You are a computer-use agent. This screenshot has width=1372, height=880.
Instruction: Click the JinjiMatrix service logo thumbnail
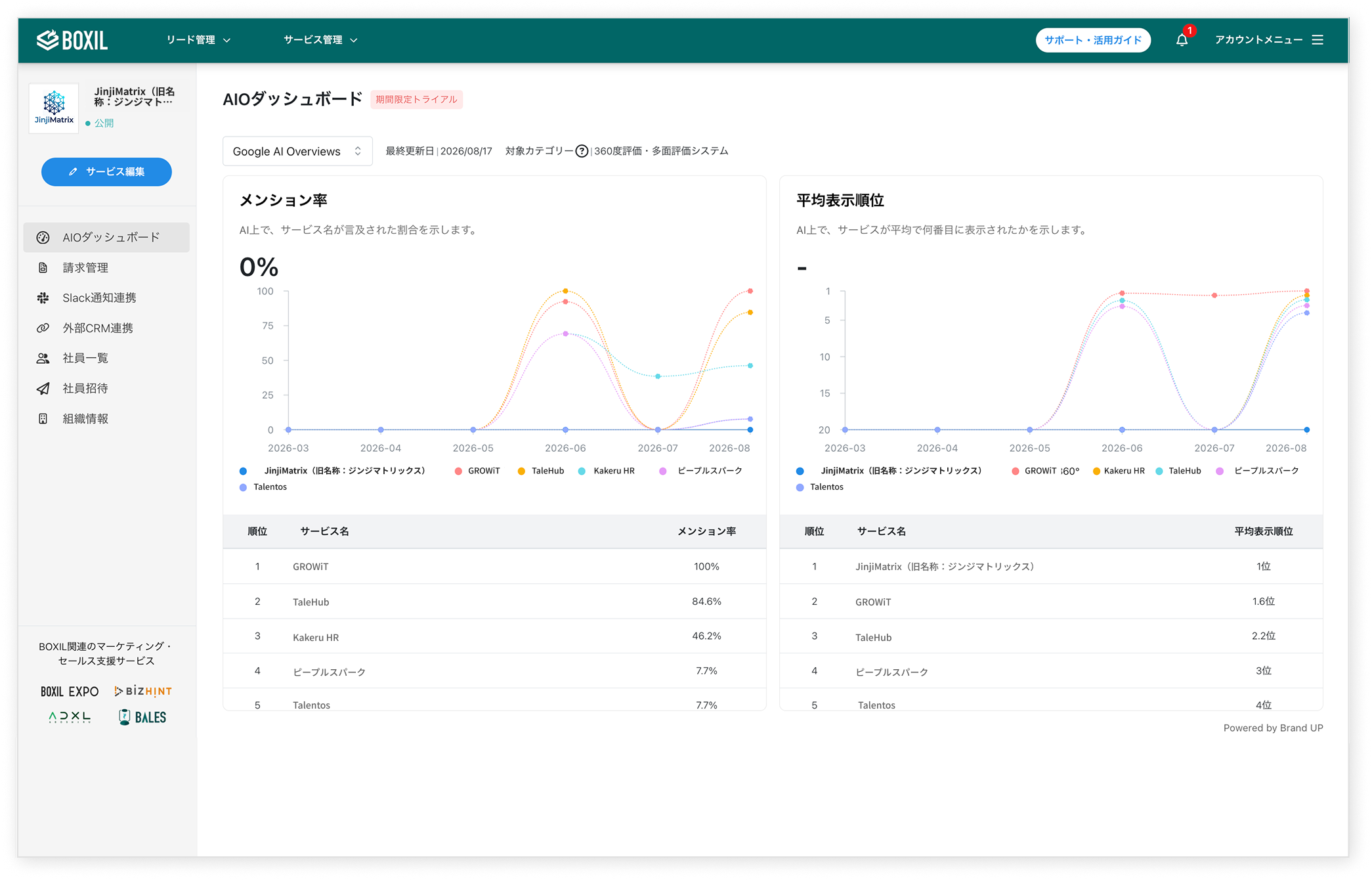click(x=54, y=108)
